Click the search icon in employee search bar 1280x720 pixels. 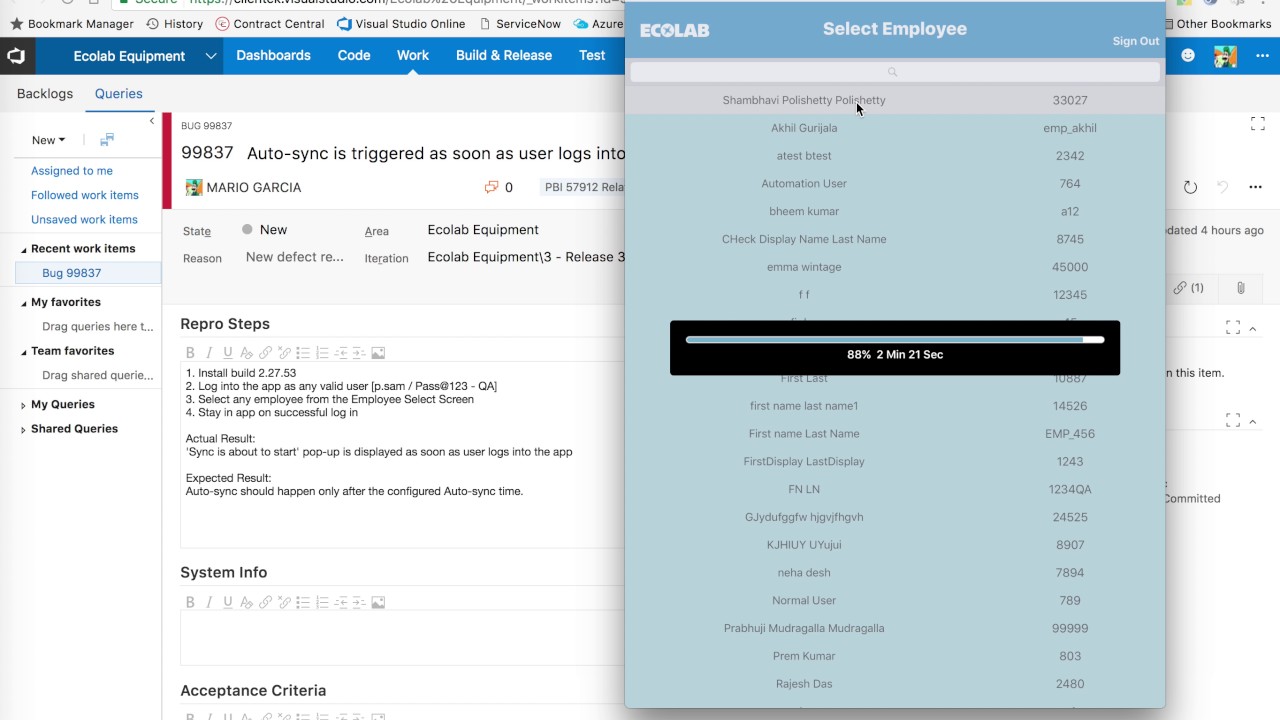point(893,72)
